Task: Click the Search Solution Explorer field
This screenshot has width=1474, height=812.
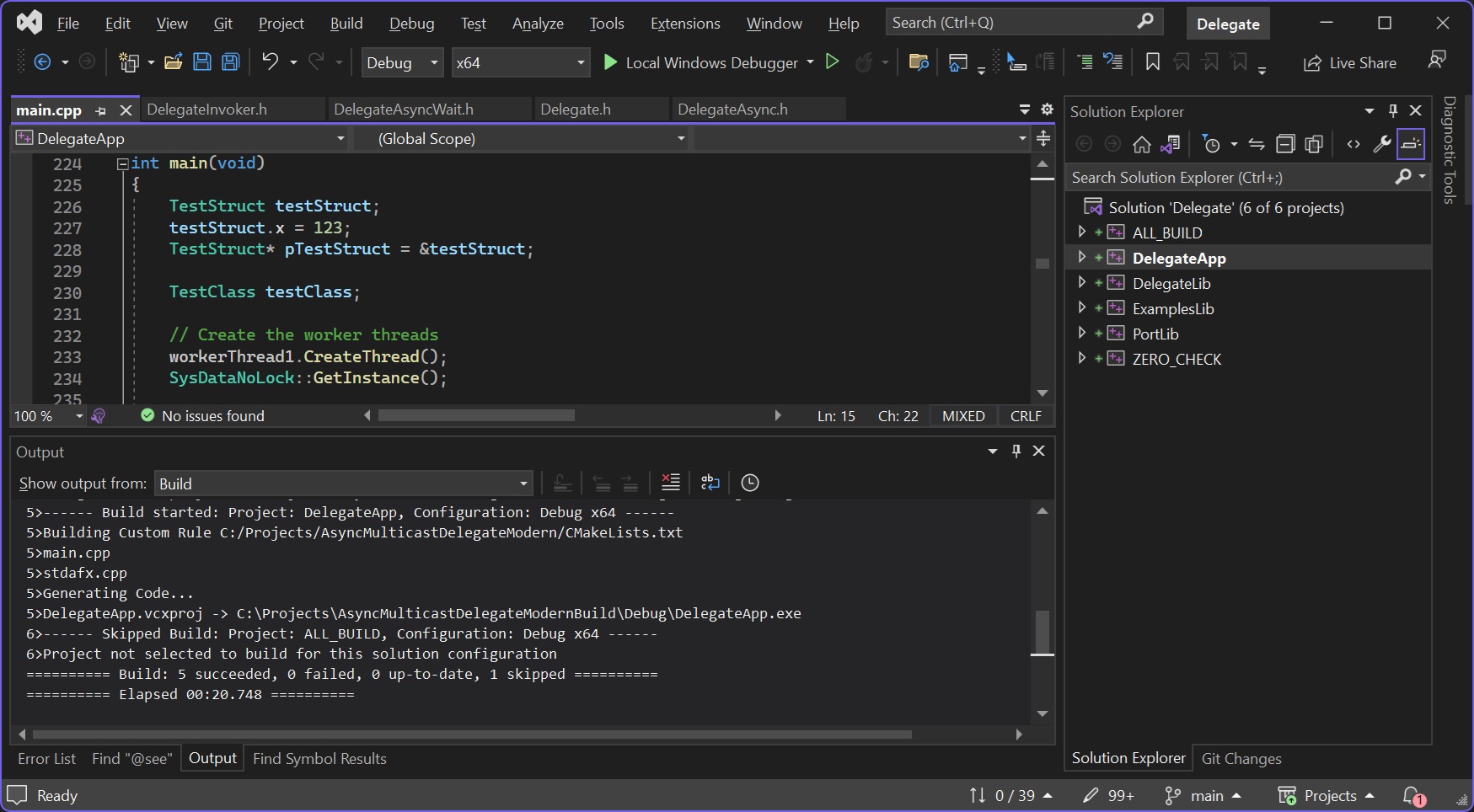Action: click(1248, 178)
